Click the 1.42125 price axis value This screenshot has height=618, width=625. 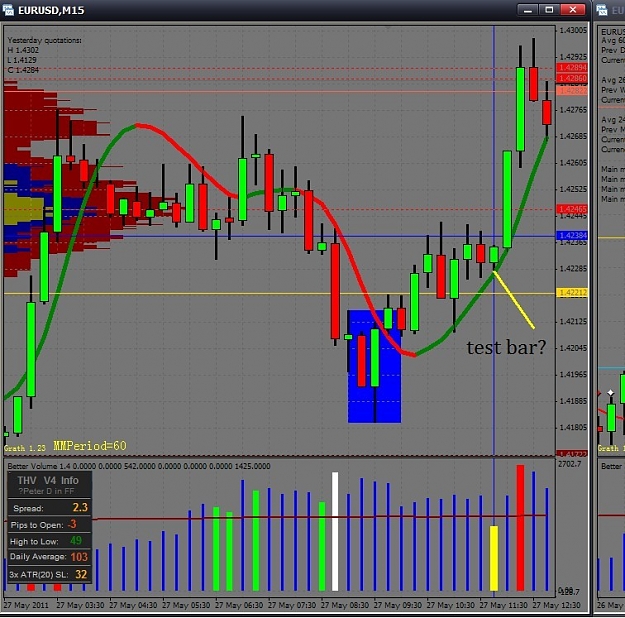(573, 322)
